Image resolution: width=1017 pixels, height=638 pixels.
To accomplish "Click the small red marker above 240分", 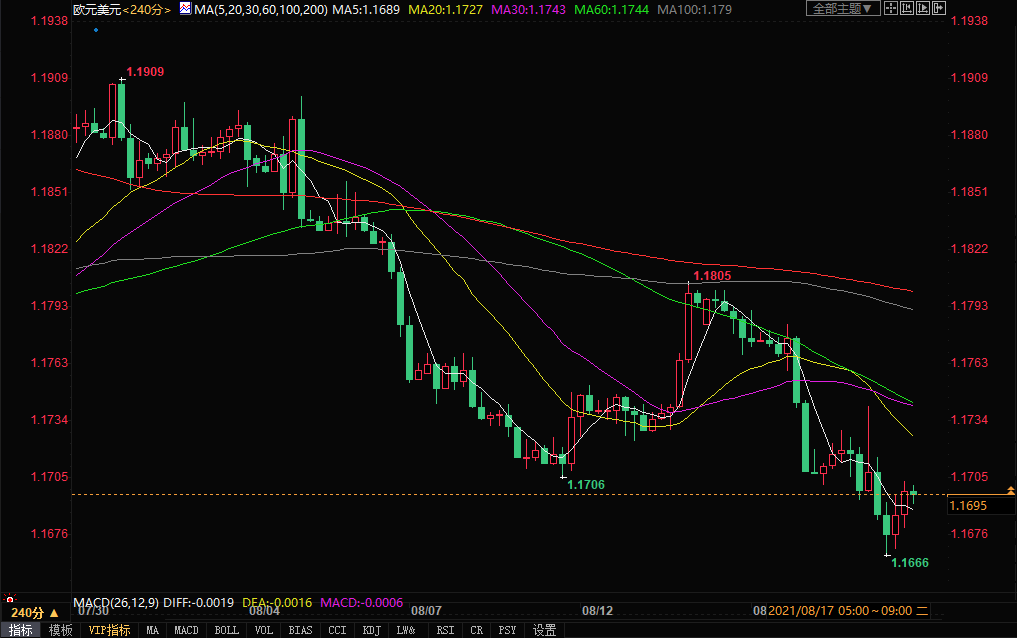I will coord(12,599).
